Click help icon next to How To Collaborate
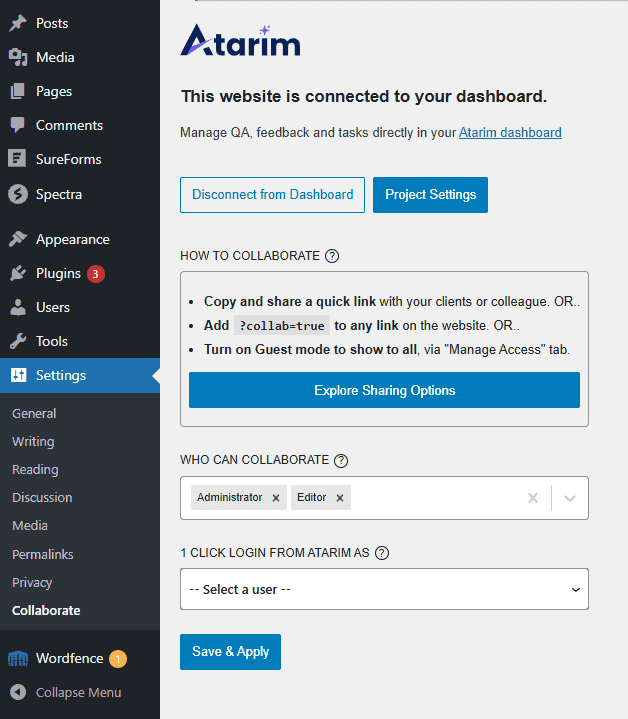The image size is (628, 719). (x=332, y=256)
